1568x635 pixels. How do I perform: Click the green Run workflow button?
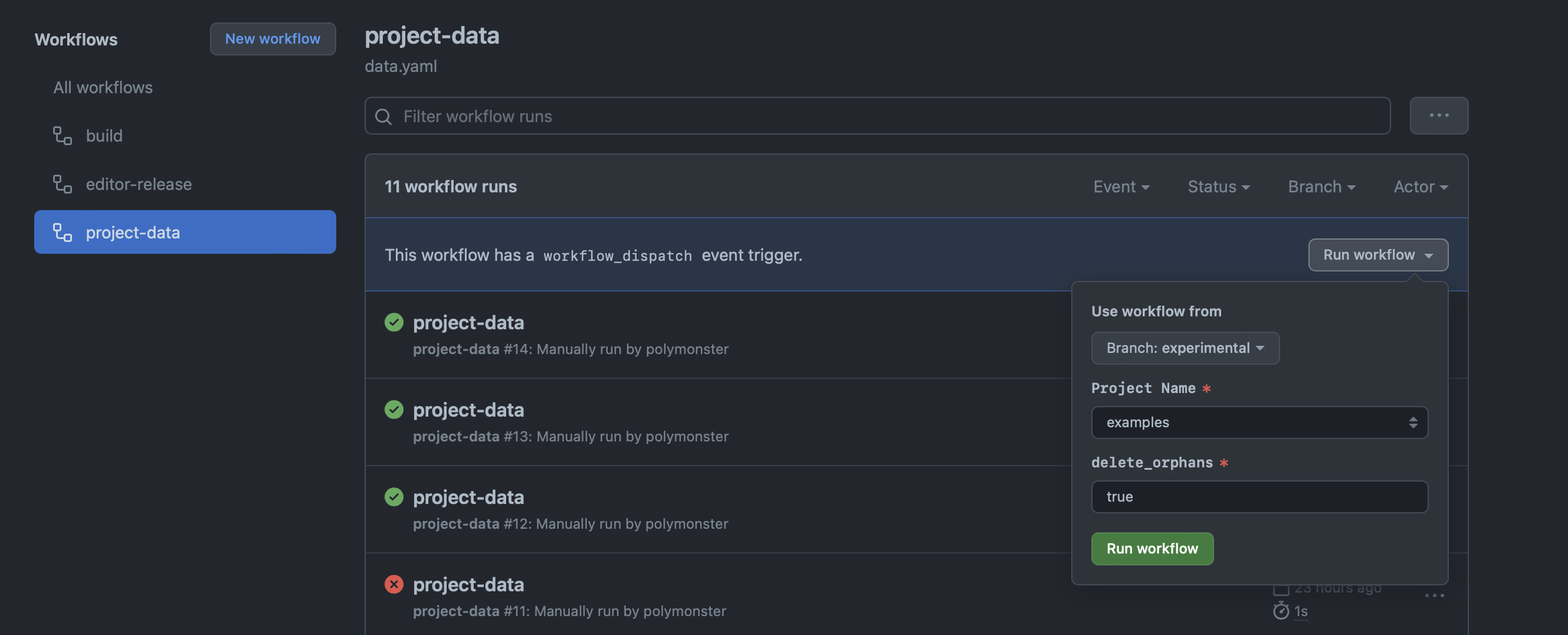(1152, 549)
